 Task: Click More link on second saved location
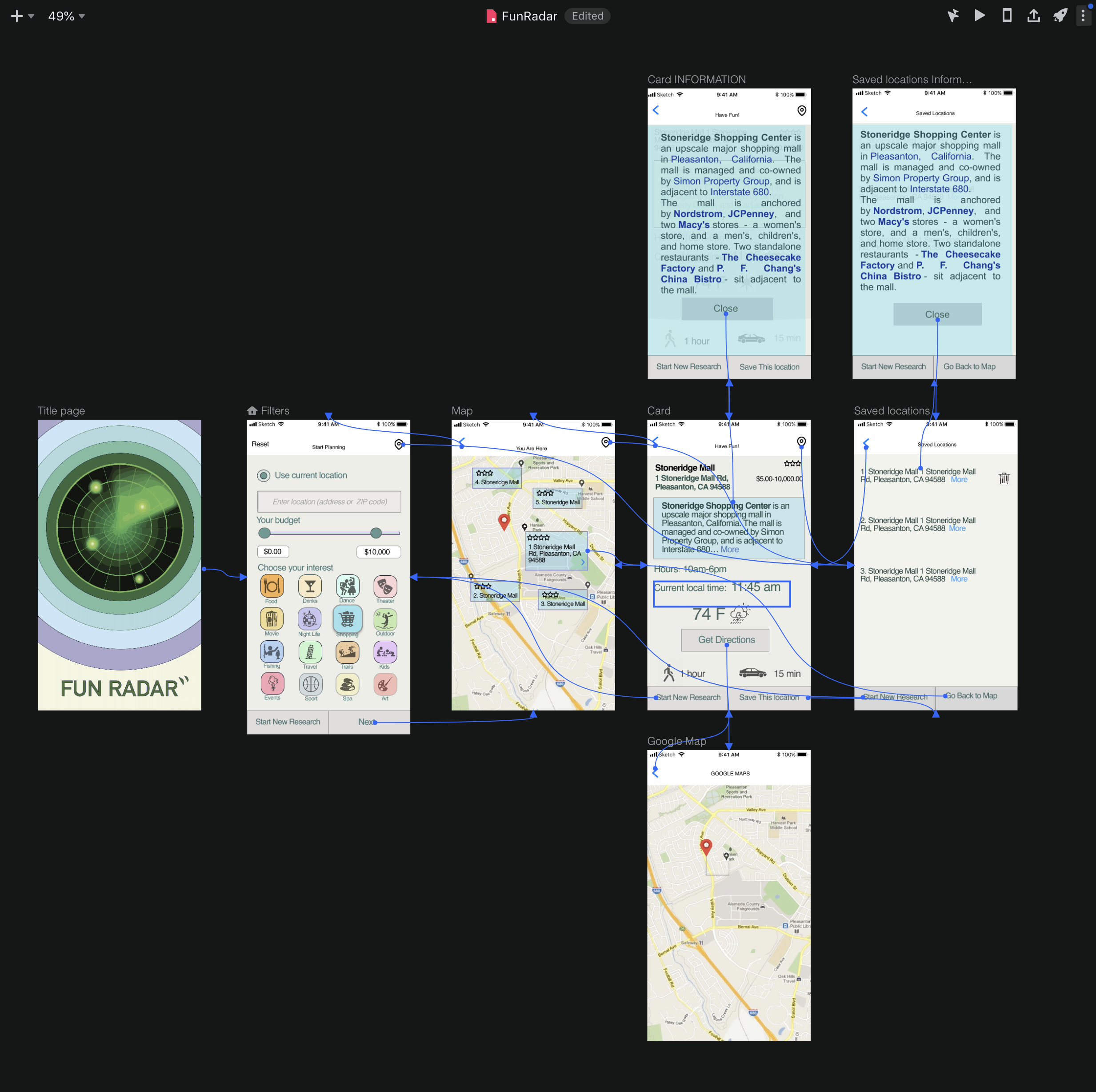click(957, 528)
